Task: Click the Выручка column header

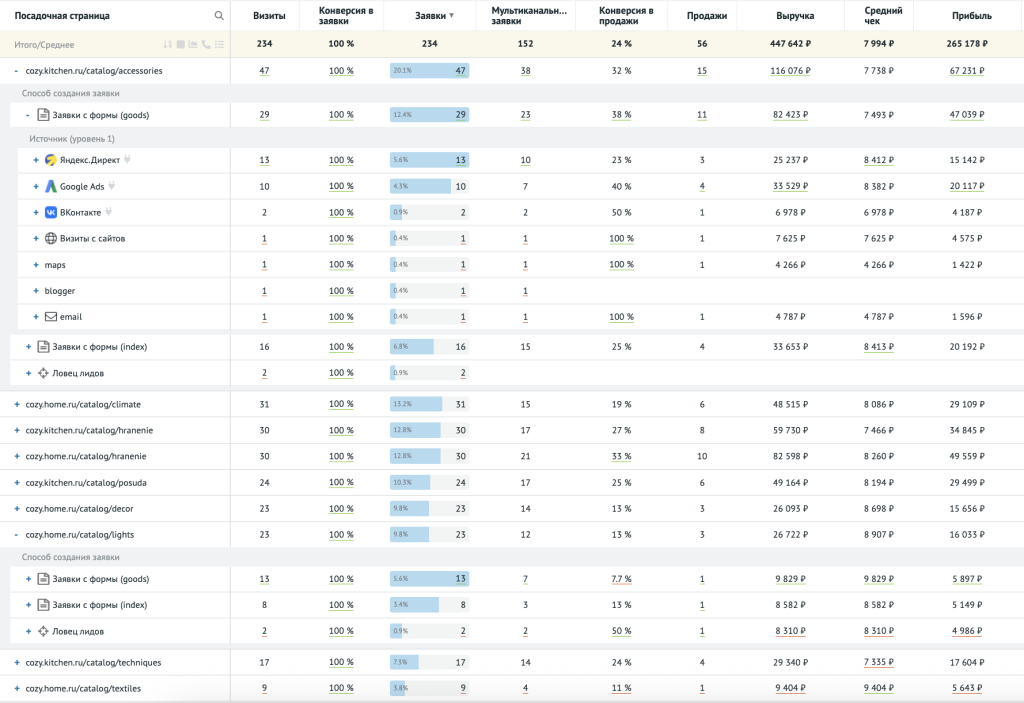Action: coord(795,16)
